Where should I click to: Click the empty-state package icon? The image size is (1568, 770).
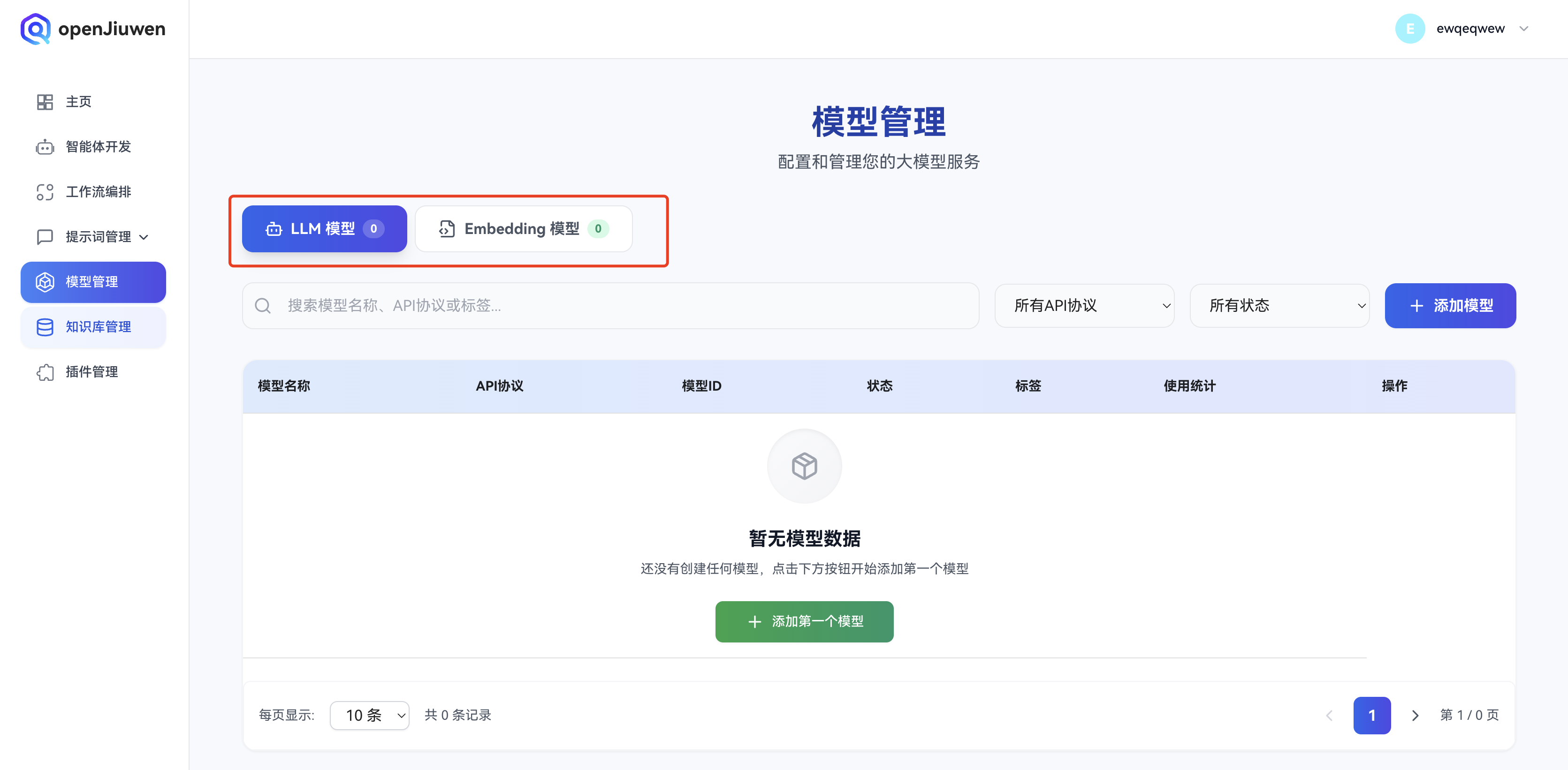[804, 466]
